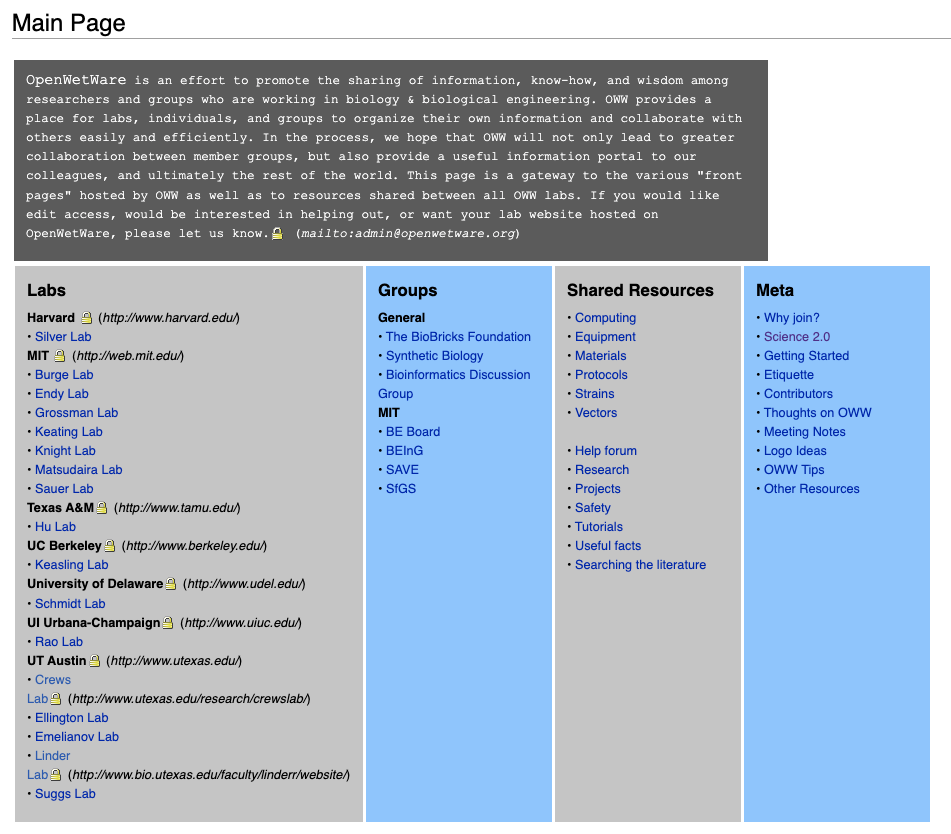Image resolution: width=951 pixels, height=834 pixels.
Task: Visit the Schmidt Lab page
Action: tap(70, 604)
